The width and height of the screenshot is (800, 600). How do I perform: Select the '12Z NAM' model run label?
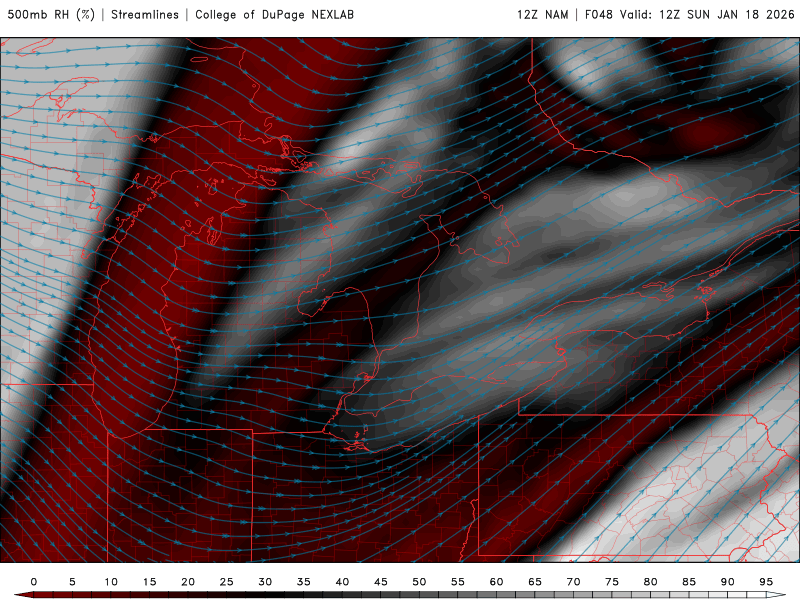(543, 15)
